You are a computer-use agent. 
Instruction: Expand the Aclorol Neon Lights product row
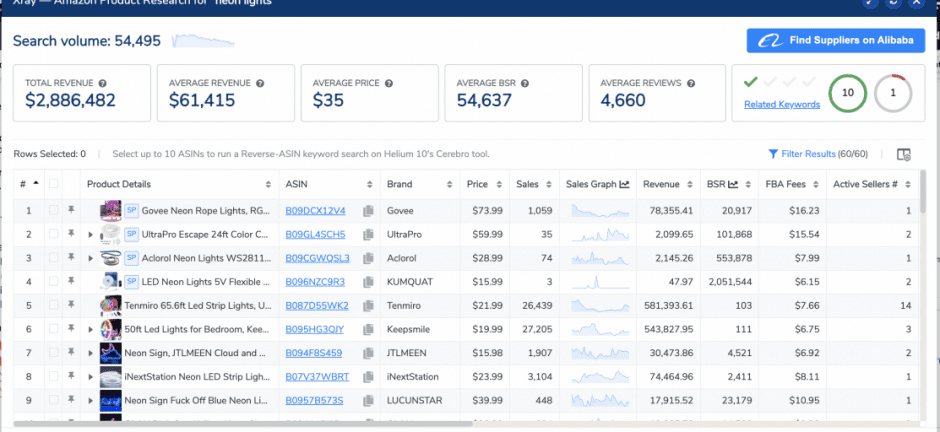(91, 258)
